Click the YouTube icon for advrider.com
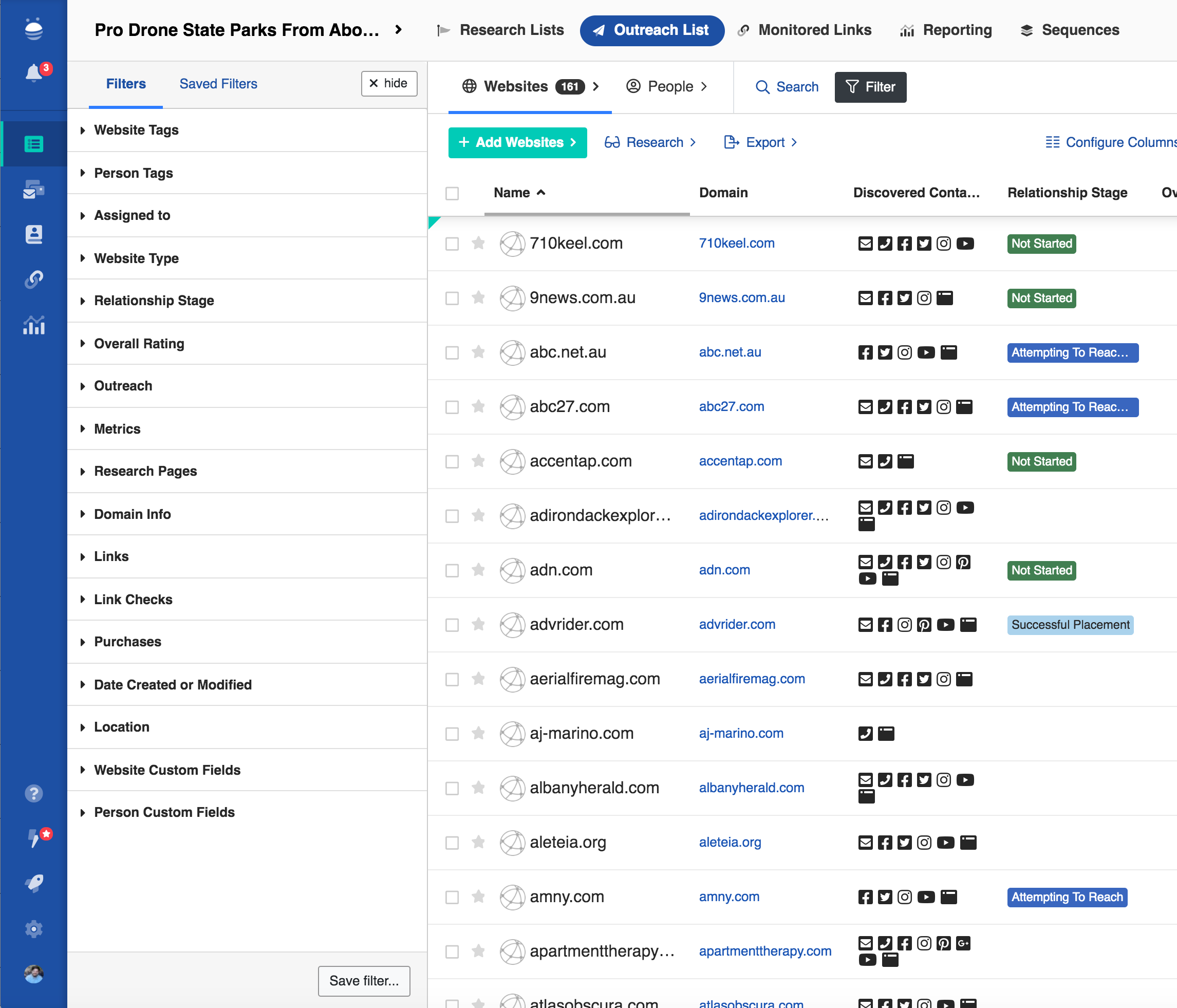 945,624
